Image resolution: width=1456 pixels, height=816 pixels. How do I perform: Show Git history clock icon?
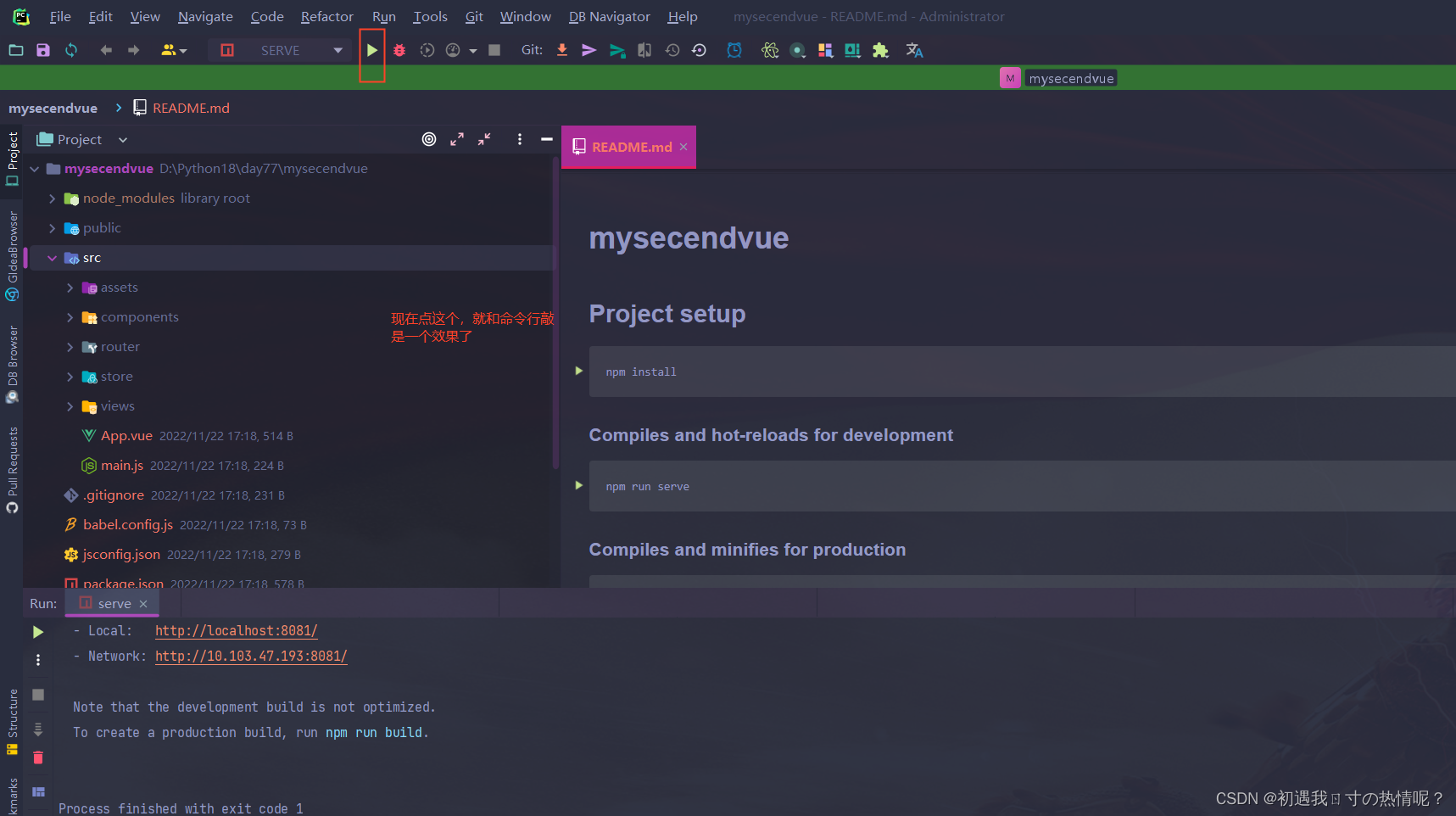point(672,51)
